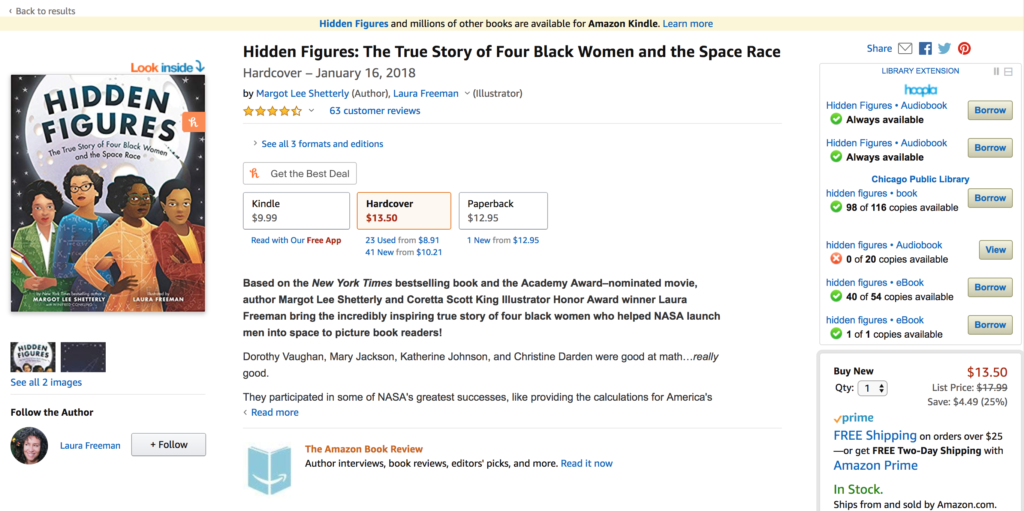Share on Twitter icon
Screen dimensions: 1024x511
944,48
